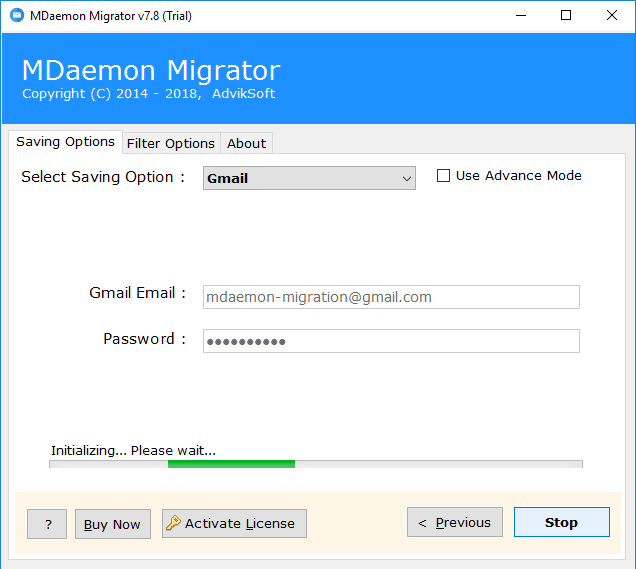Go back with the Previous button
This screenshot has width=636, height=569.
(455, 522)
